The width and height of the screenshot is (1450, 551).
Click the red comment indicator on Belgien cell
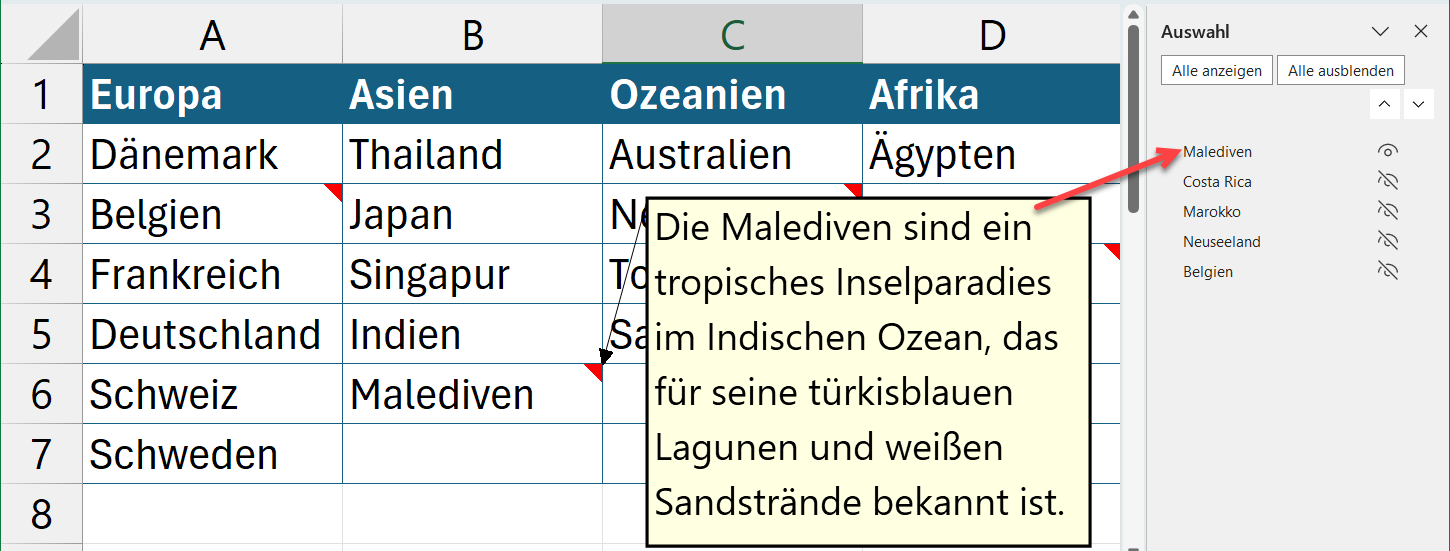(334, 190)
